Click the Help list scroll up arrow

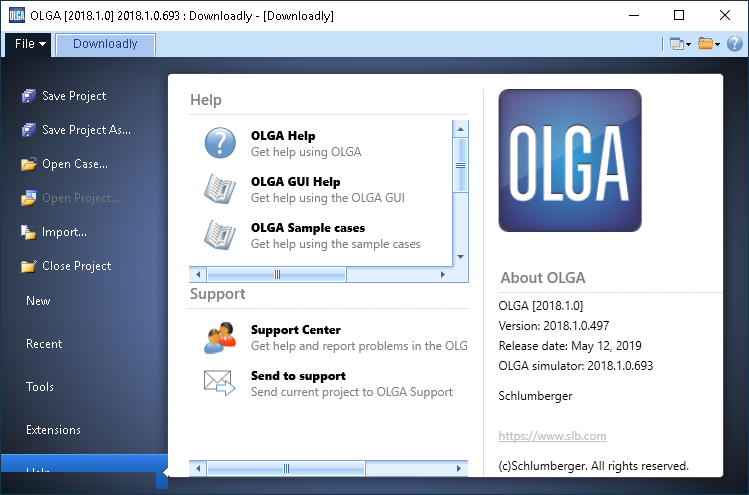(x=460, y=129)
